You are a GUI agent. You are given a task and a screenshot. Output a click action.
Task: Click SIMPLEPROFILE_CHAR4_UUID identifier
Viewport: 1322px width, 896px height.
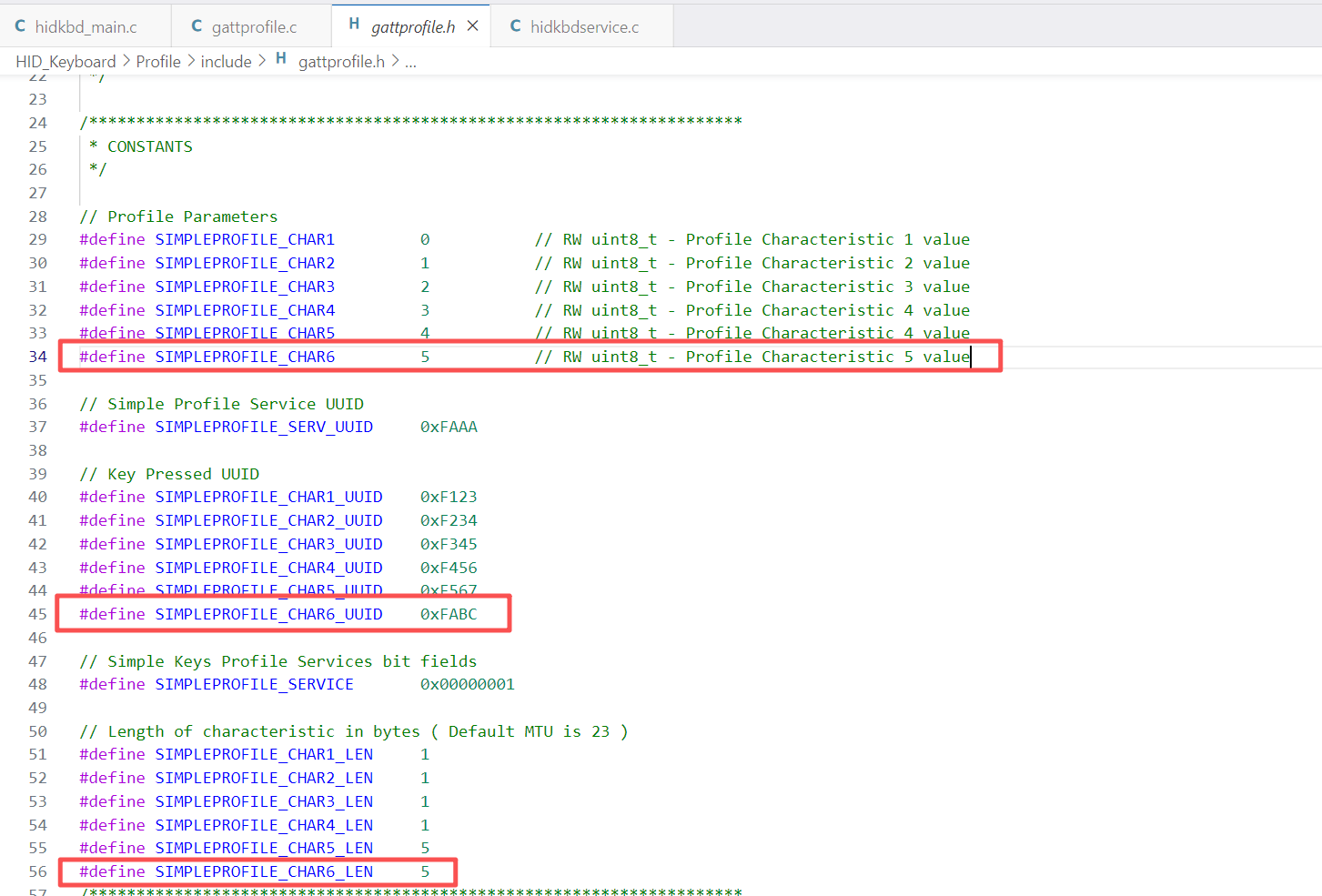click(x=268, y=568)
